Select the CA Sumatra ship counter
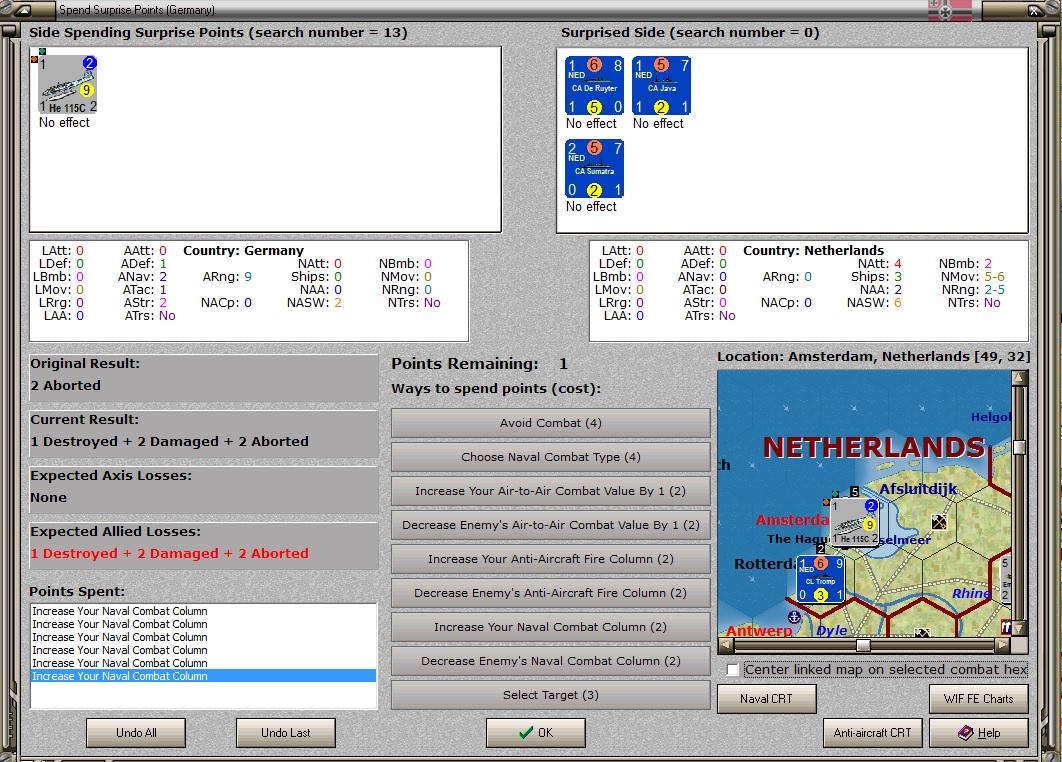The height and width of the screenshot is (762, 1062). coord(594,169)
